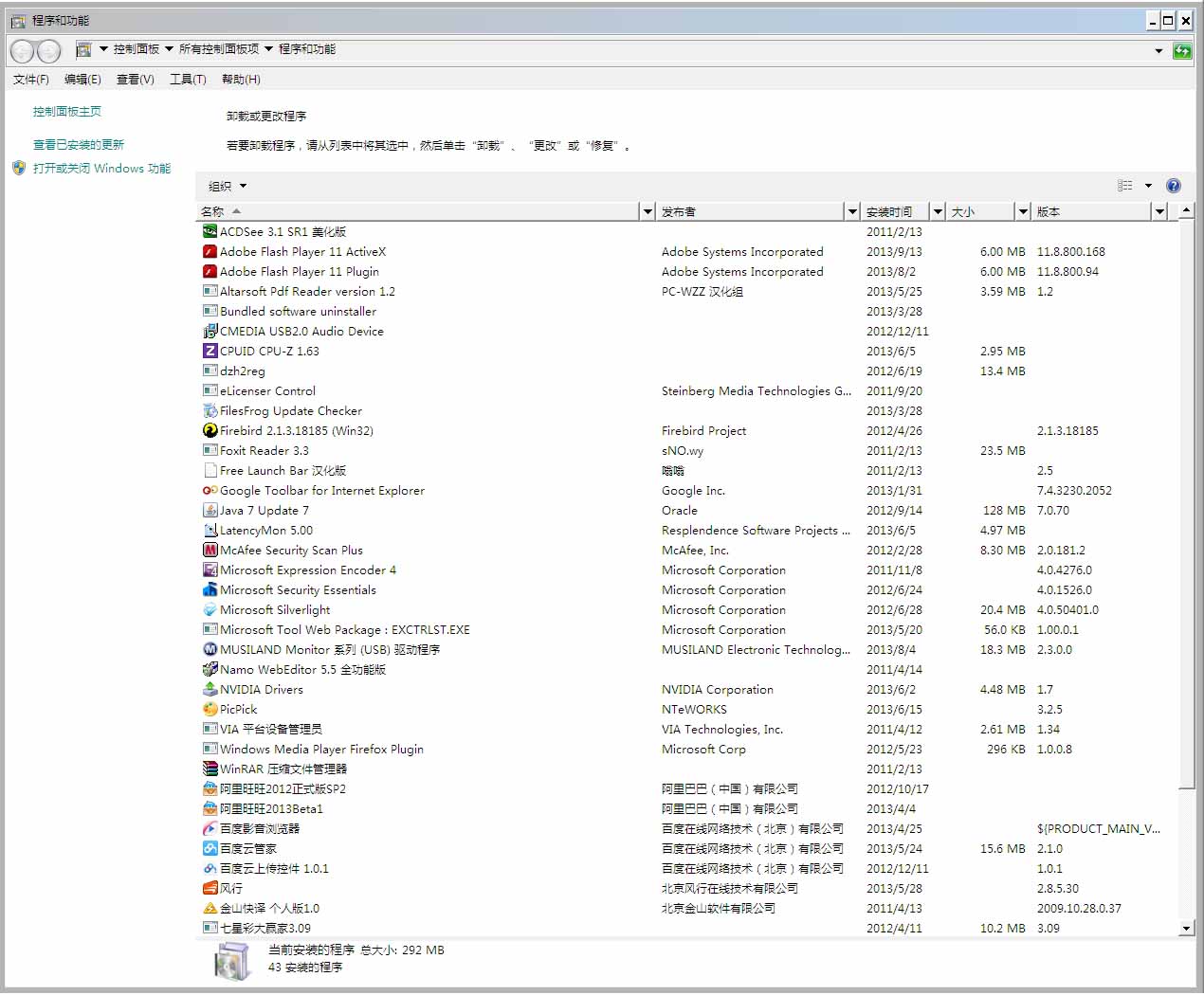Click the Adobe Flash Player 11 Plugin icon
1204x995 pixels.
(x=210, y=271)
